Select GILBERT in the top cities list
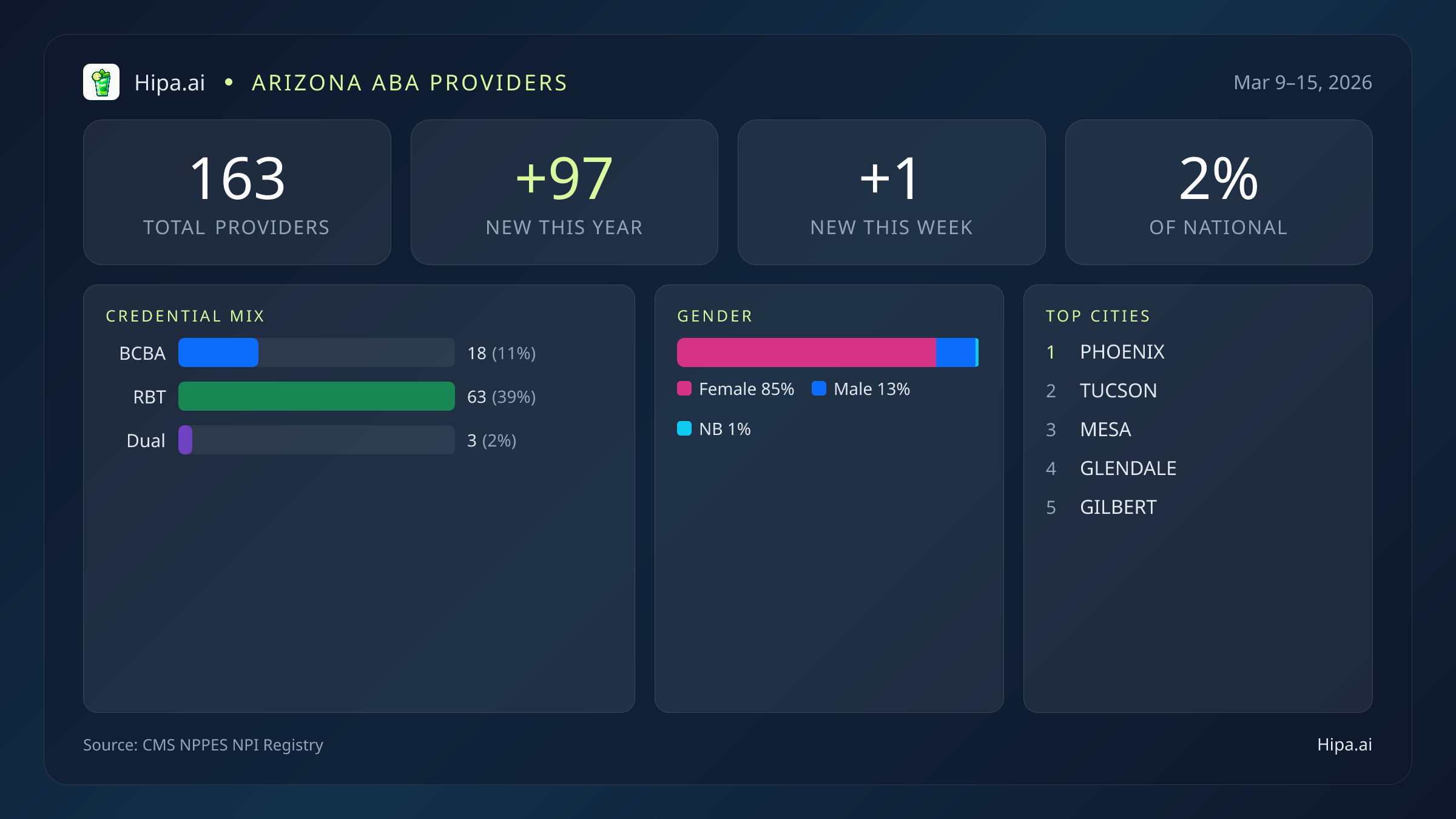Image resolution: width=1456 pixels, height=819 pixels. pos(1118,507)
